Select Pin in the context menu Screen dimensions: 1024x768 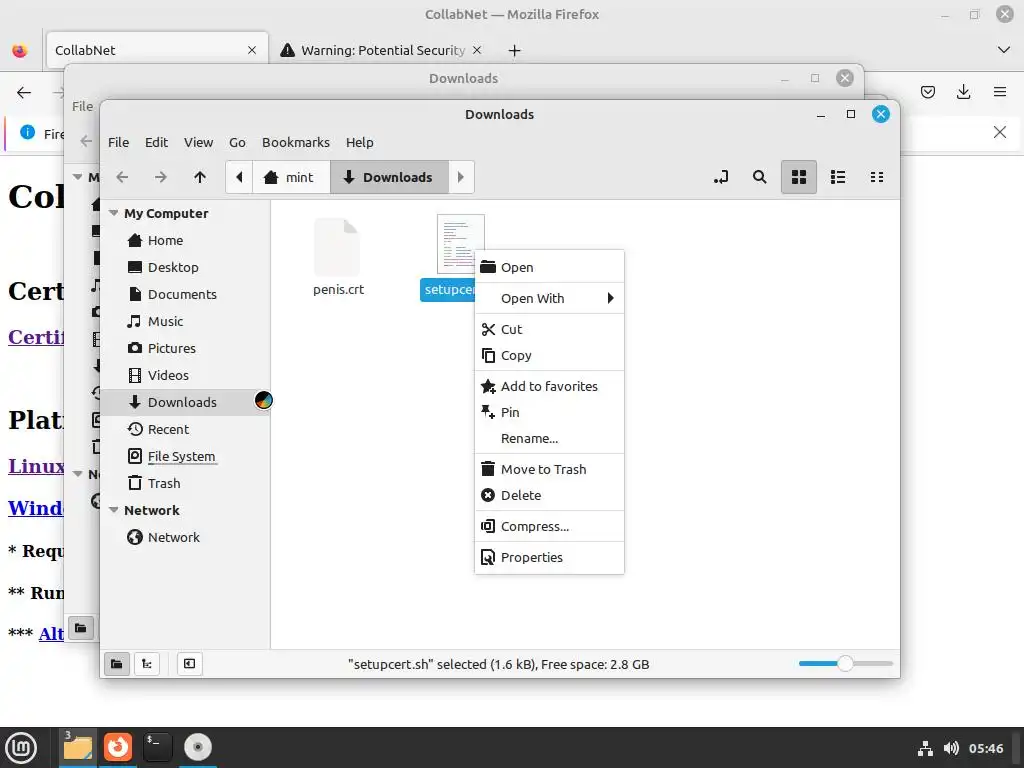click(x=549, y=412)
